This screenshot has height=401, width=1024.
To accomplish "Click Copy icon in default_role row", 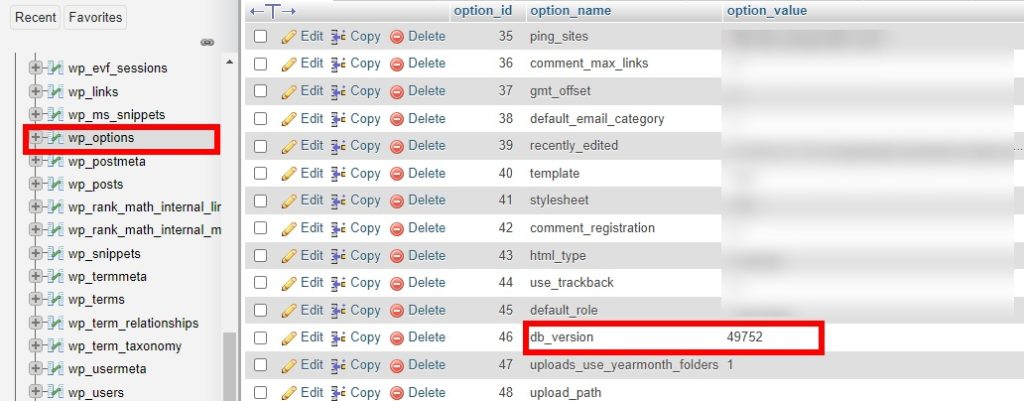I will pyautogui.click(x=338, y=311).
